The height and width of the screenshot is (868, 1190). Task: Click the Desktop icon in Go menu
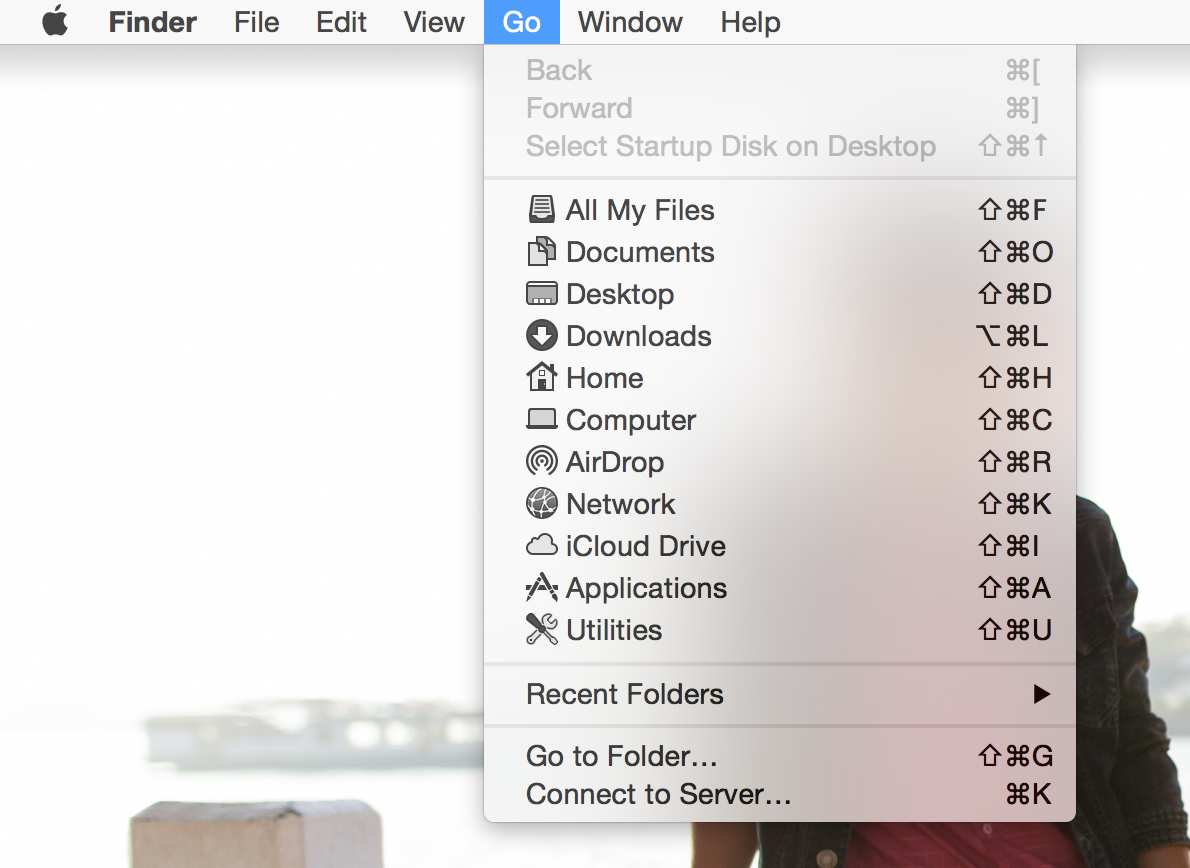[541, 294]
